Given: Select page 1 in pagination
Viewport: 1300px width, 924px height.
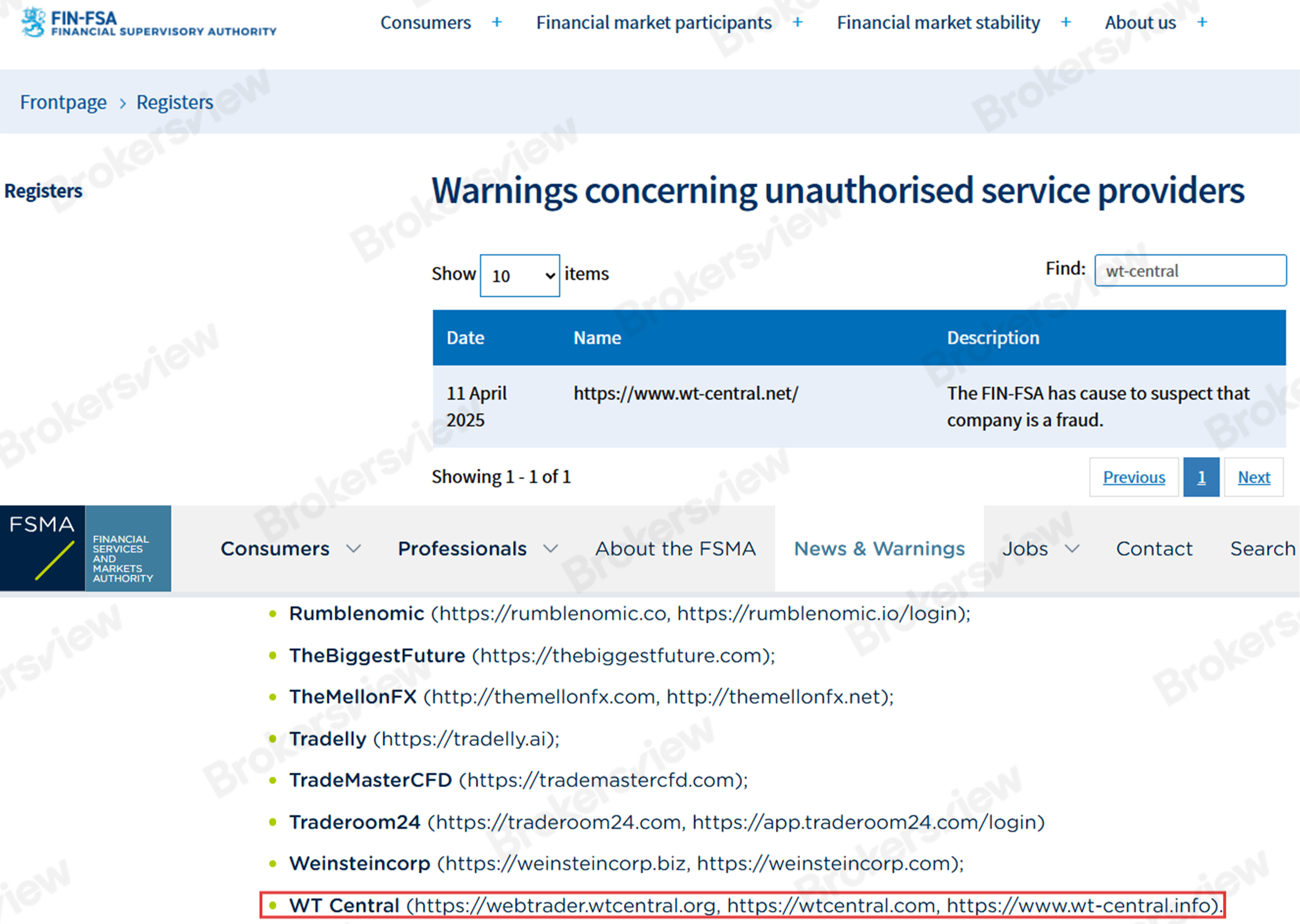Looking at the screenshot, I should [x=1201, y=477].
